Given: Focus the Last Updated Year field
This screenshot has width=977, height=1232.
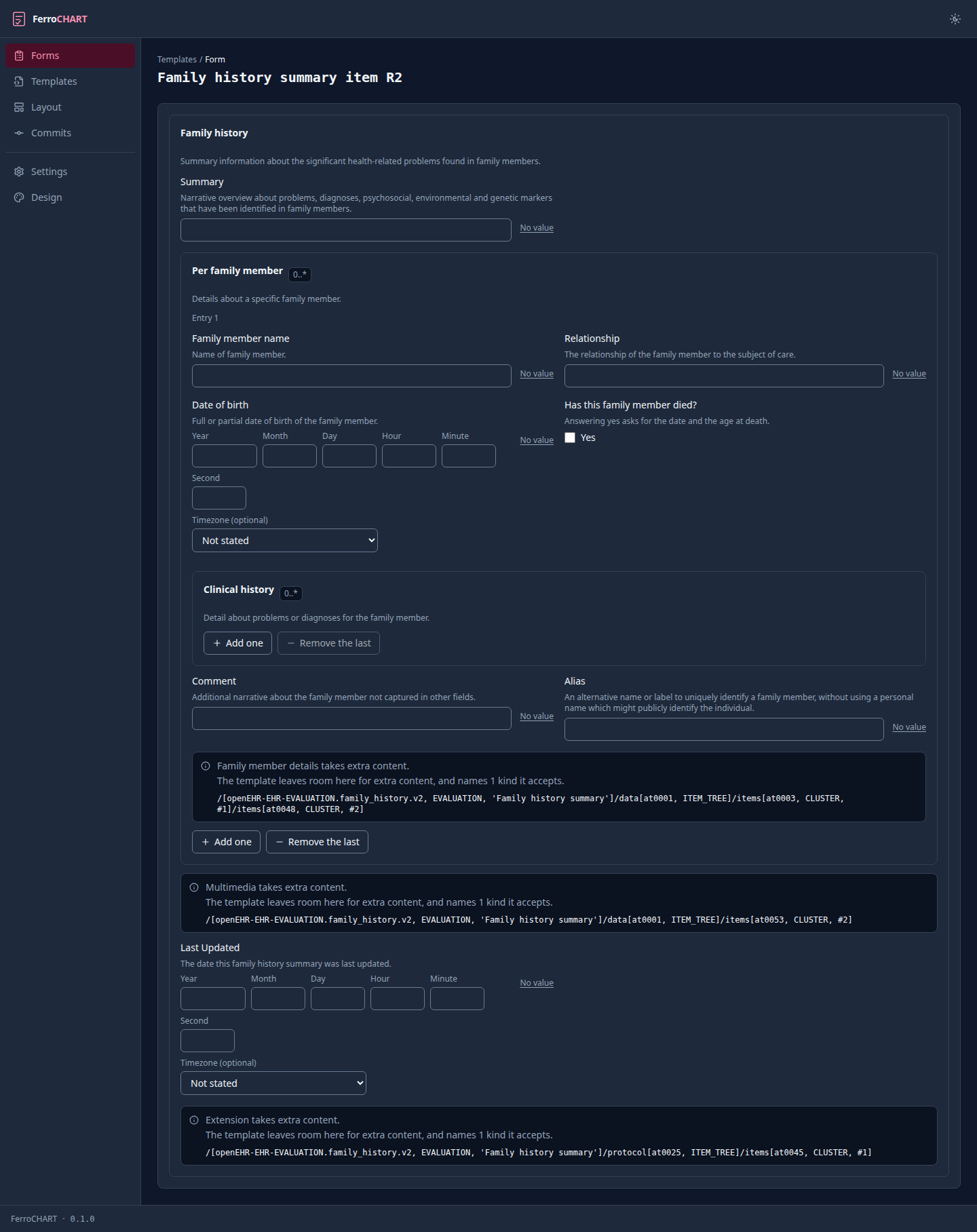Looking at the screenshot, I should pos(213,999).
